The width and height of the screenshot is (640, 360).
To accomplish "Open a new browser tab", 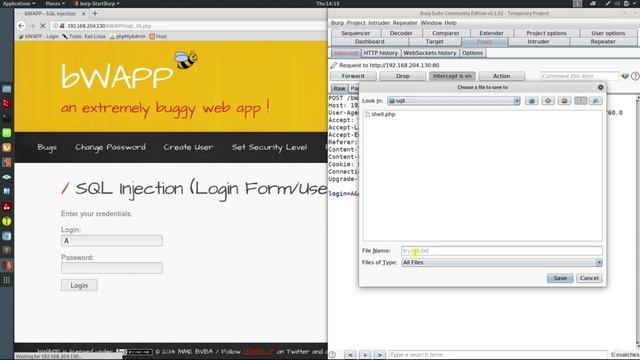I will tap(95, 13).
